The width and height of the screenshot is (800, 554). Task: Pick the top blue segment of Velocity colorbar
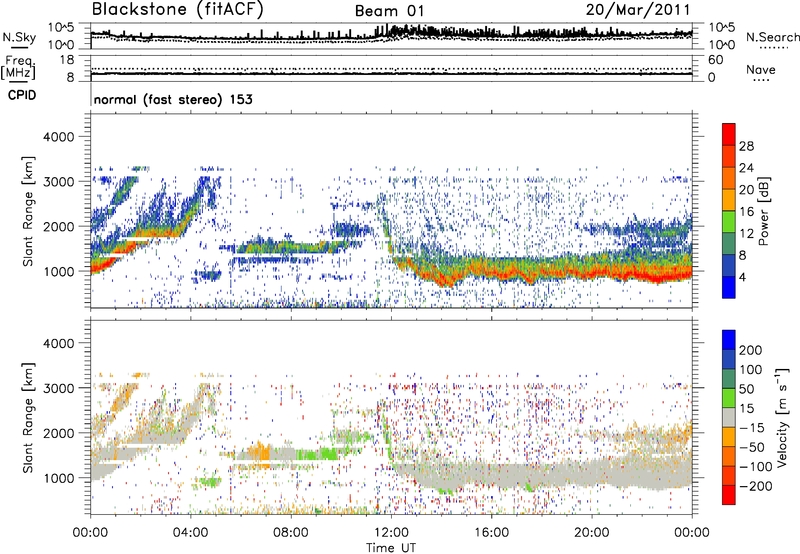click(729, 340)
